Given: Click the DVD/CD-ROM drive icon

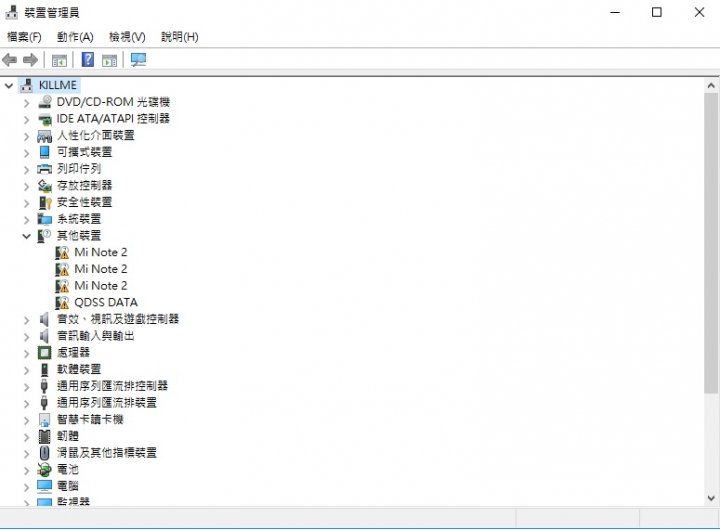Looking at the screenshot, I should click(45, 102).
